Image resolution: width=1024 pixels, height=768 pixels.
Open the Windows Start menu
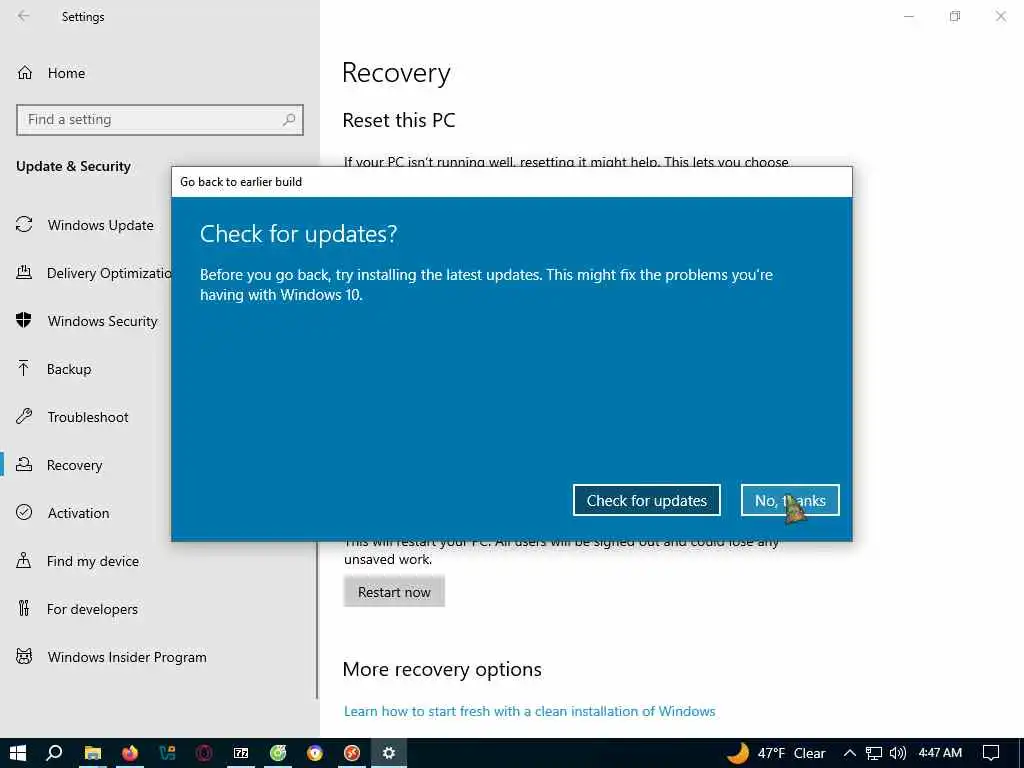point(18,753)
